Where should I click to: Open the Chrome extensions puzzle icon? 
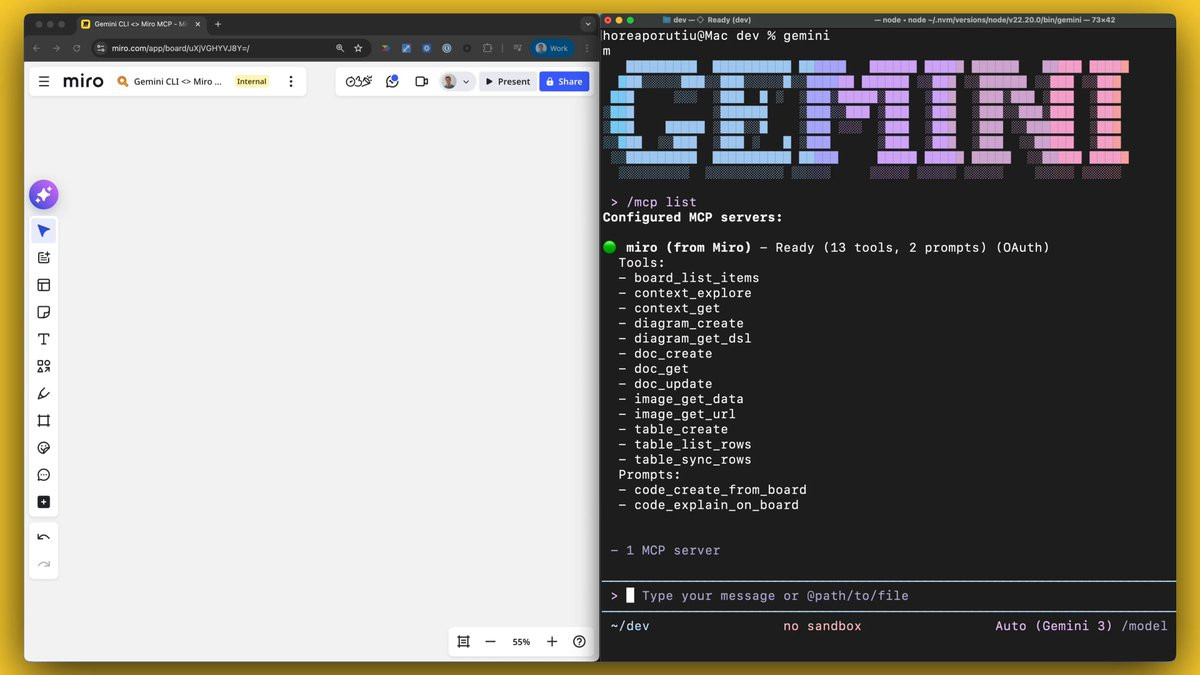(487, 48)
